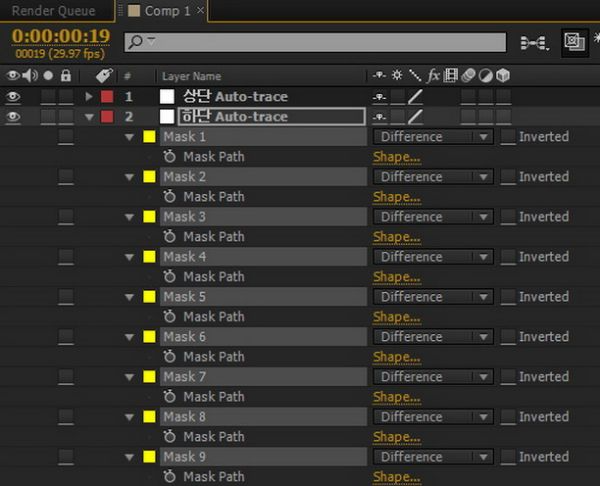Toggle the stopwatch for Mask 7 Mask Path
Screen dimensions: 600x486
coord(169,396)
